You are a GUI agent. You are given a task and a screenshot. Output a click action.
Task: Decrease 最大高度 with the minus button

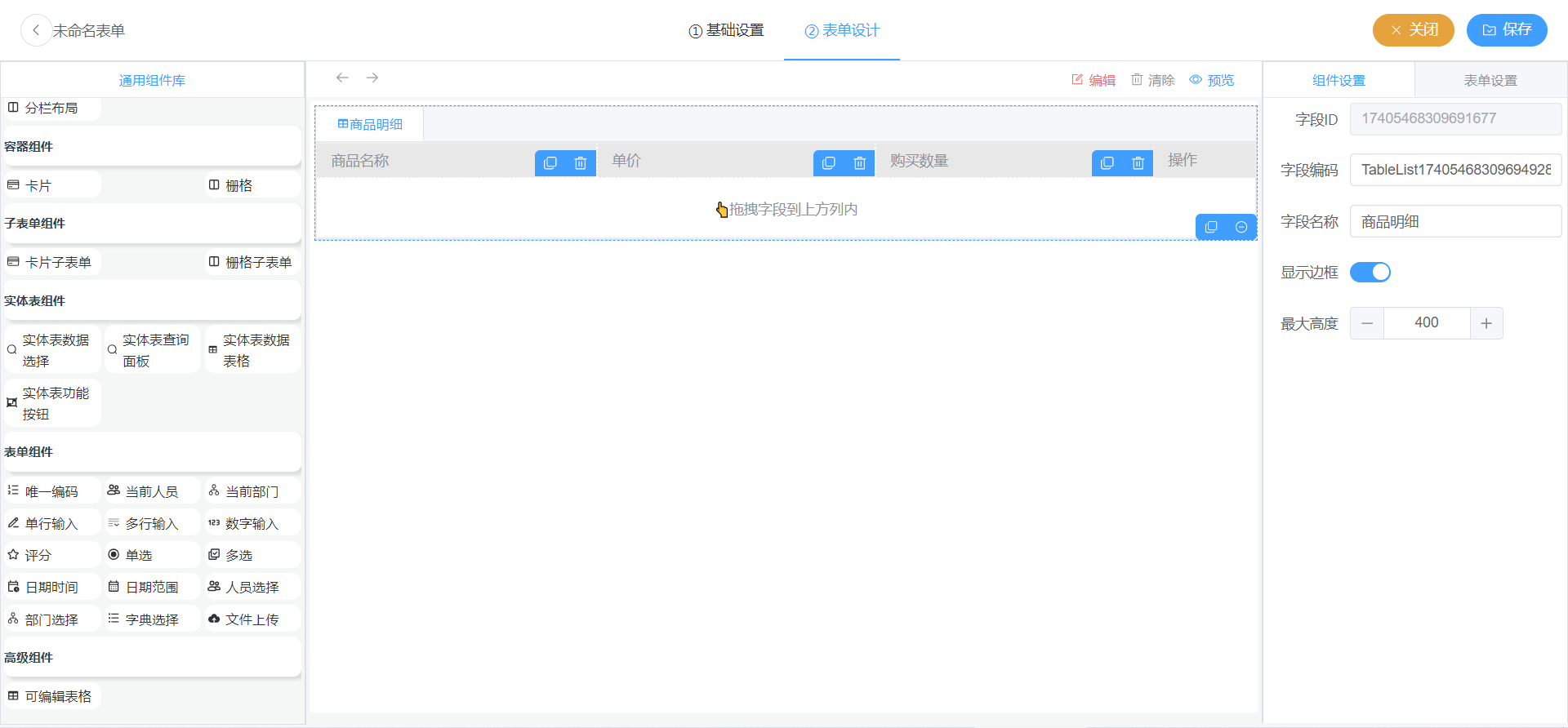1367,323
